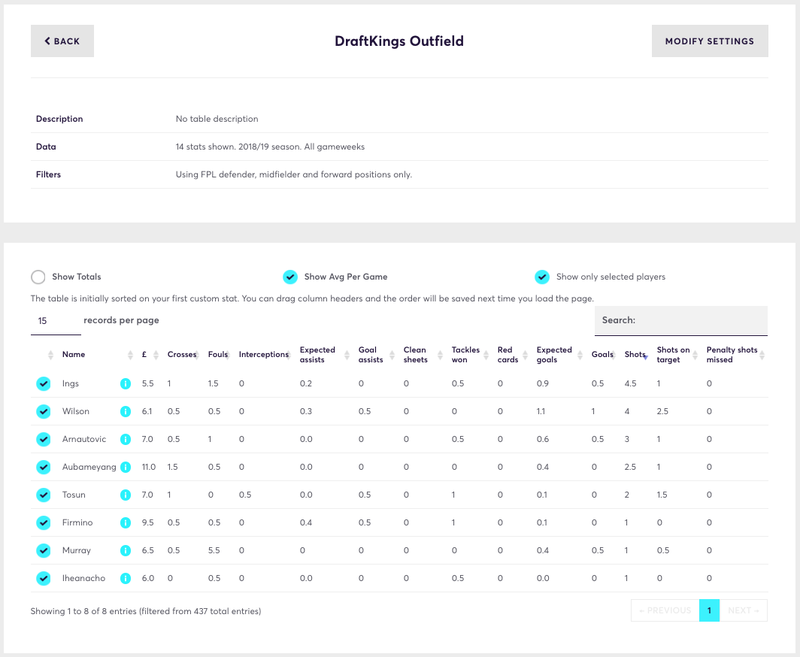Click player name Aubameyang
The image size is (800, 657).
click(89, 467)
